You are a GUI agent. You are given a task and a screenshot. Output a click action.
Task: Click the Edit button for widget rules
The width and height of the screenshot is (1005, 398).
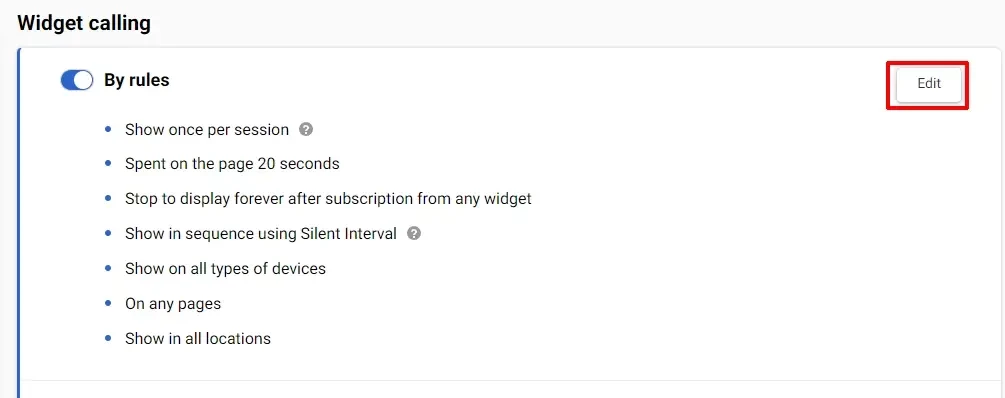[929, 84]
